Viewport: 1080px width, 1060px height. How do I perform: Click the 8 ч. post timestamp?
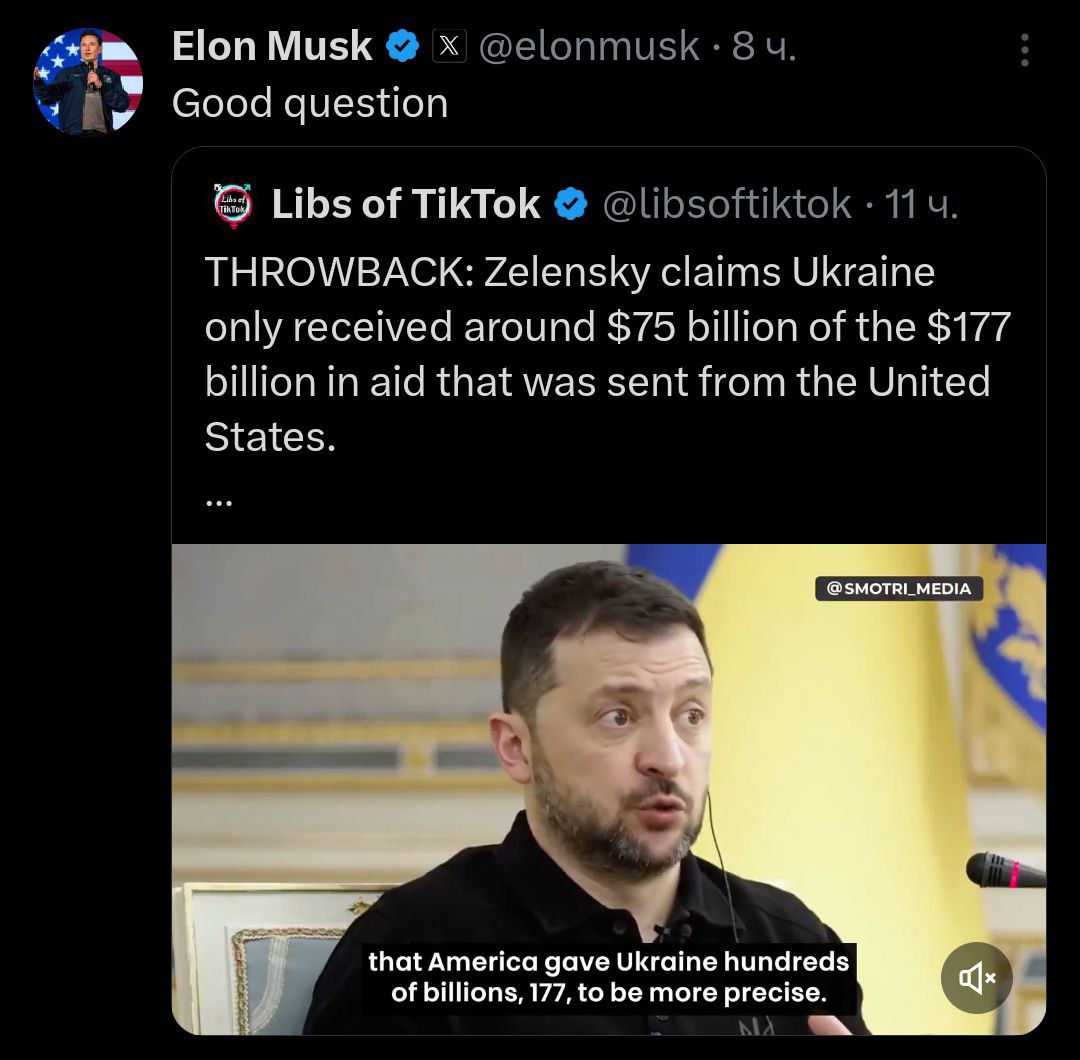pos(764,46)
